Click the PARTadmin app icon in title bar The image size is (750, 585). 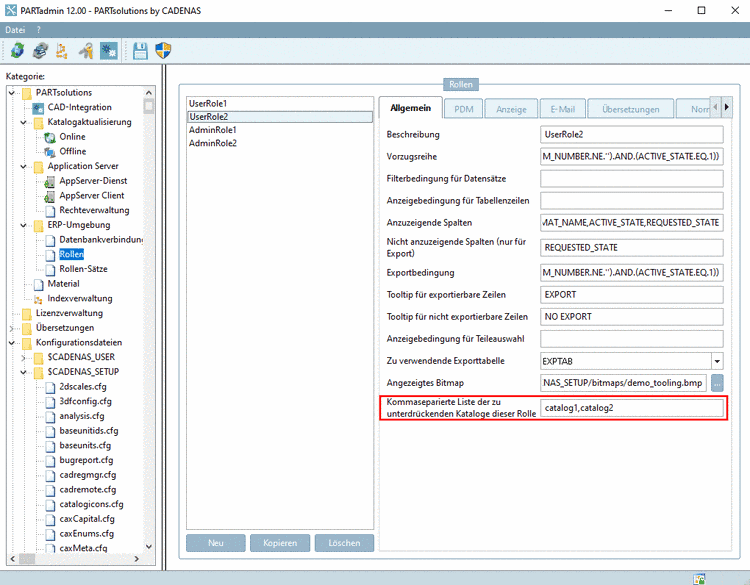(11, 11)
